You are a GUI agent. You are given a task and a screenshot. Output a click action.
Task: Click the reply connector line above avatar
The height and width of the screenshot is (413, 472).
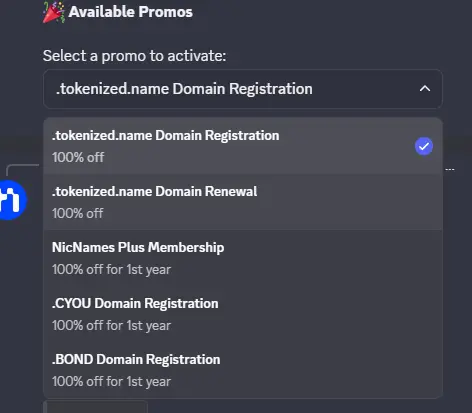click(x=23, y=170)
